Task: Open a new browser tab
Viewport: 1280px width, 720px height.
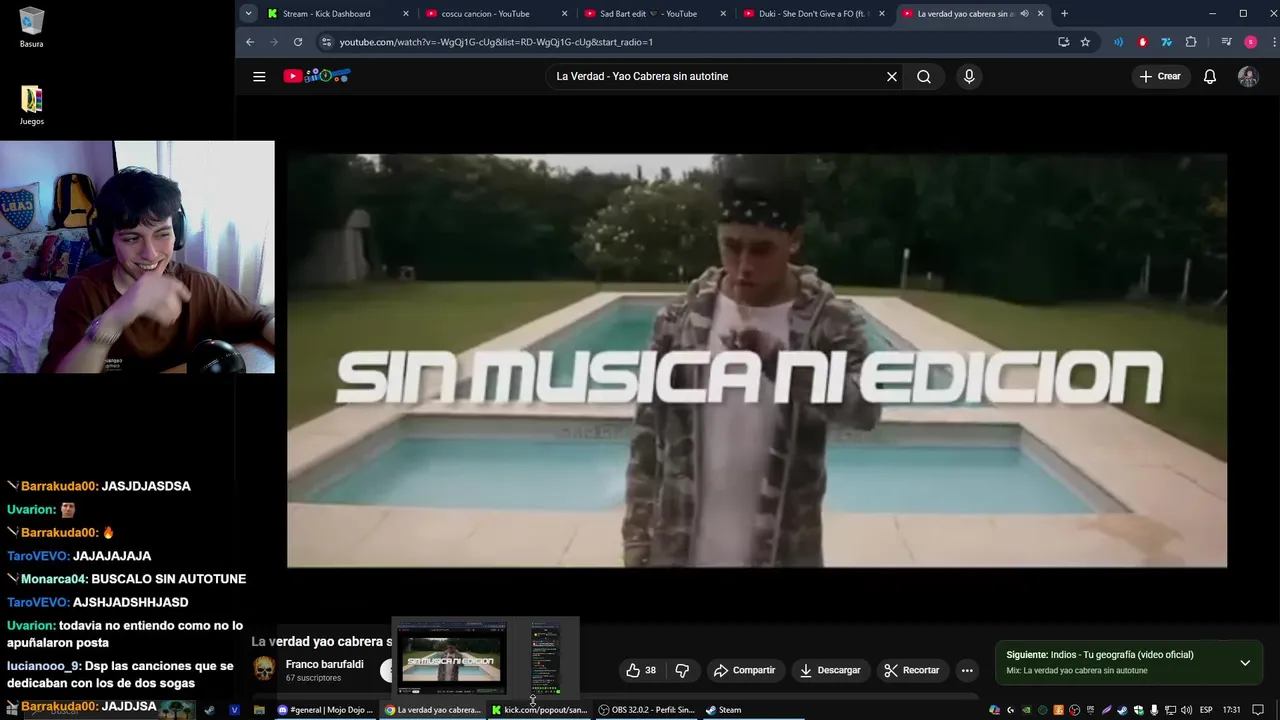Action: [x=1064, y=13]
